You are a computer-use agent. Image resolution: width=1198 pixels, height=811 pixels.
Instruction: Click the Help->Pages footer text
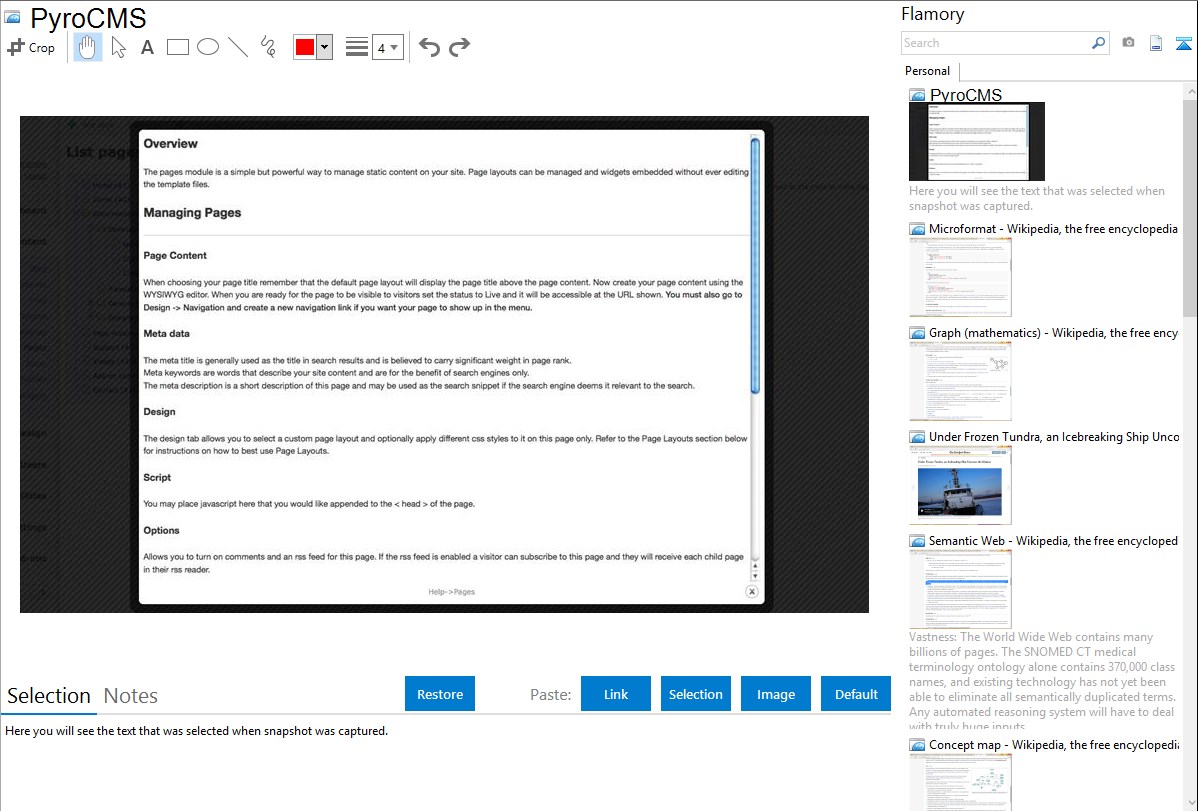452,592
